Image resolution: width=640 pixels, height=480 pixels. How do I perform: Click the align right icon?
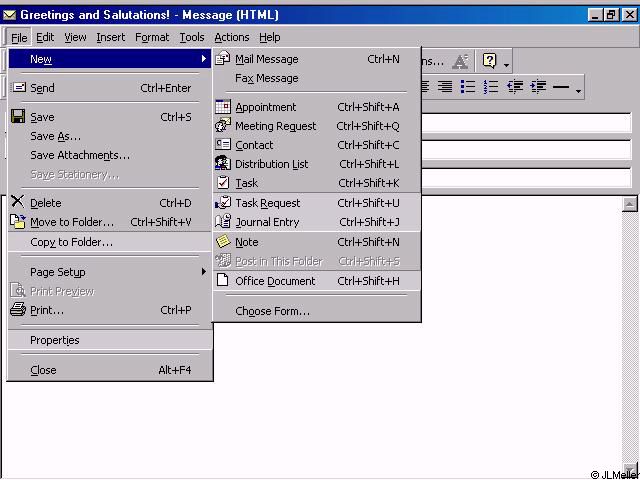point(445,88)
